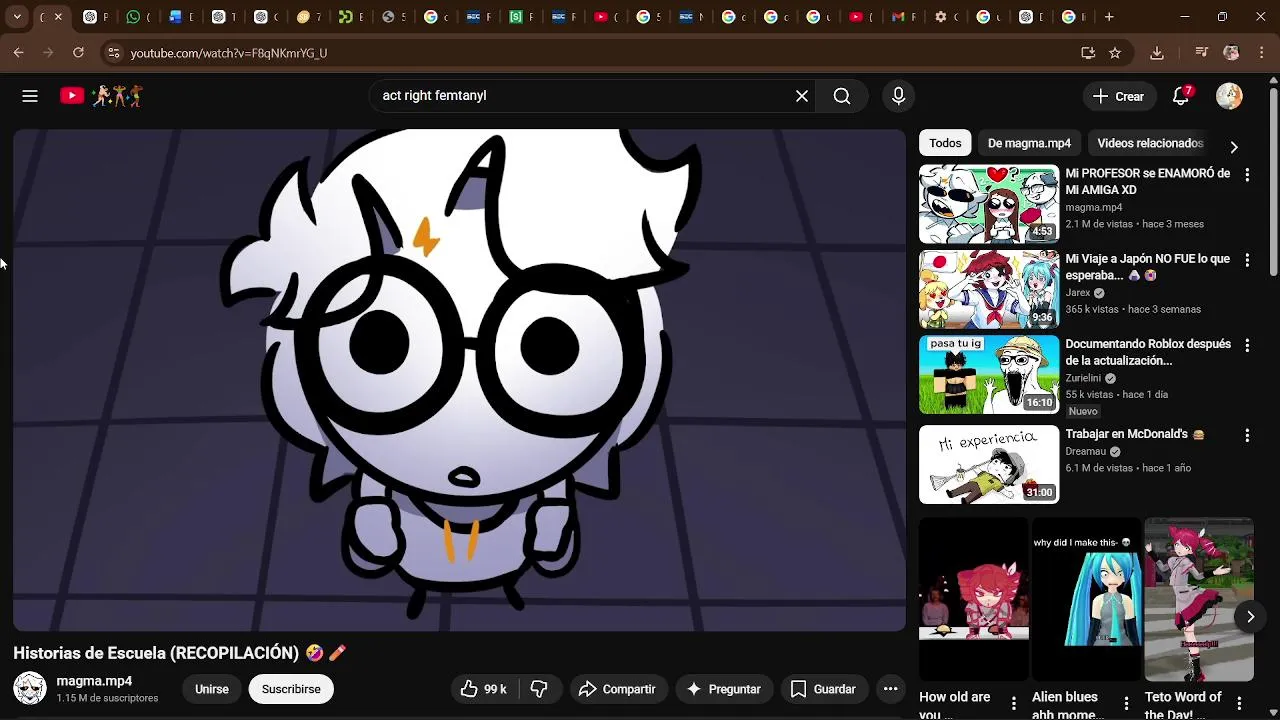This screenshot has width=1280, height=720.
Task: Show more shorts with right arrow
Action: tap(1250, 617)
